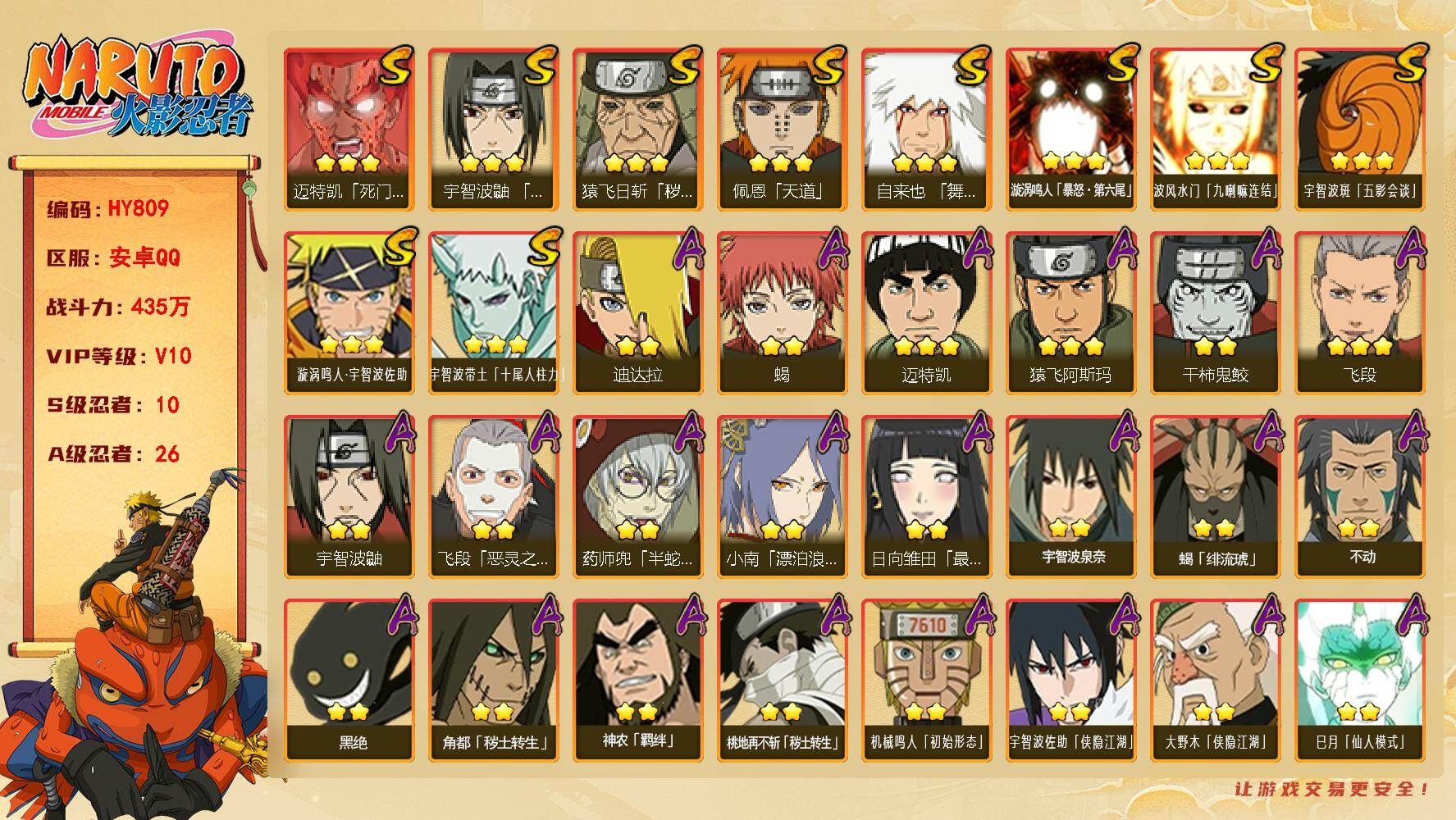This screenshot has height=820, width=1456.
Task: Select the 巳月「仙人模式」 card
Action: click(1359, 681)
